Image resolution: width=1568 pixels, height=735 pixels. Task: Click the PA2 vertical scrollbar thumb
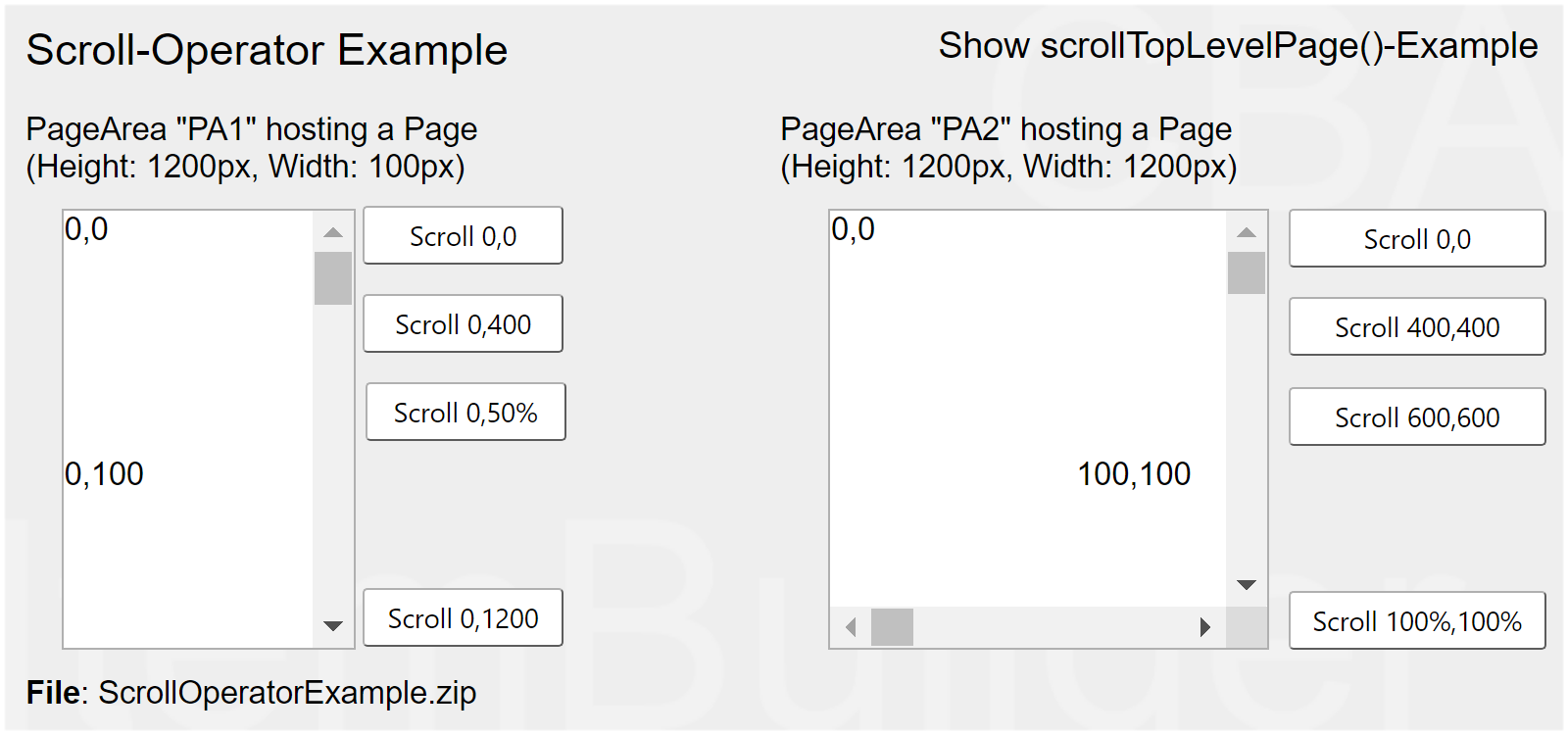(1247, 272)
